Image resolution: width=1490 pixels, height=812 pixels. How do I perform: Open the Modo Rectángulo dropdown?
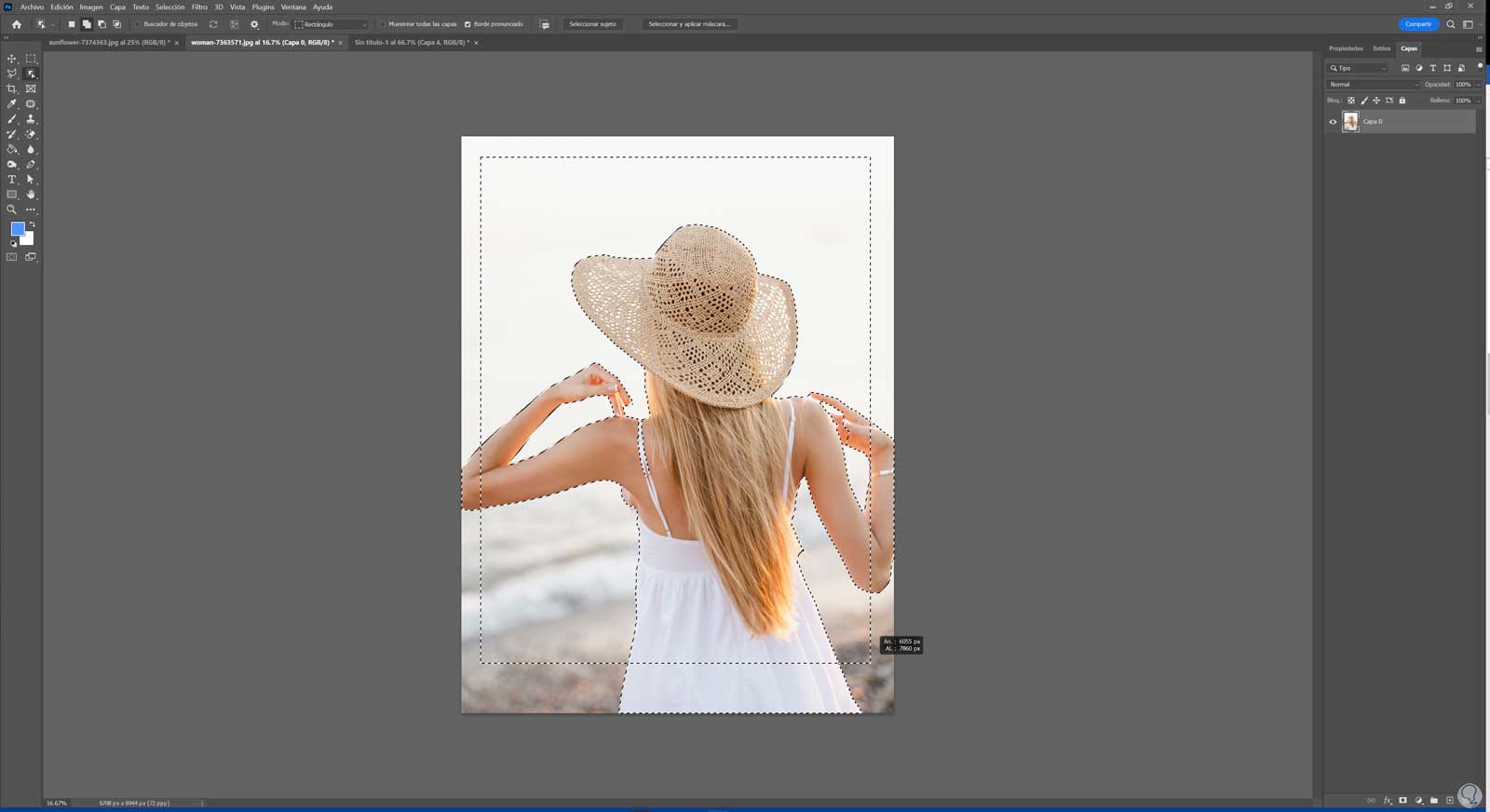point(331,24)
